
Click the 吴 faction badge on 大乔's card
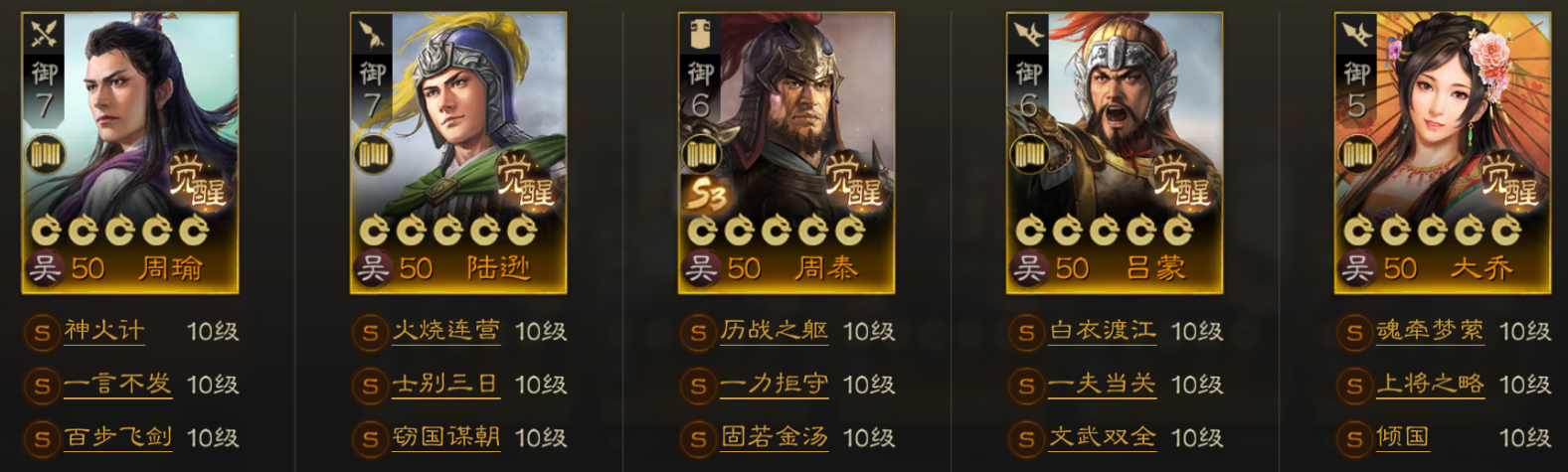click(1357, 268)
